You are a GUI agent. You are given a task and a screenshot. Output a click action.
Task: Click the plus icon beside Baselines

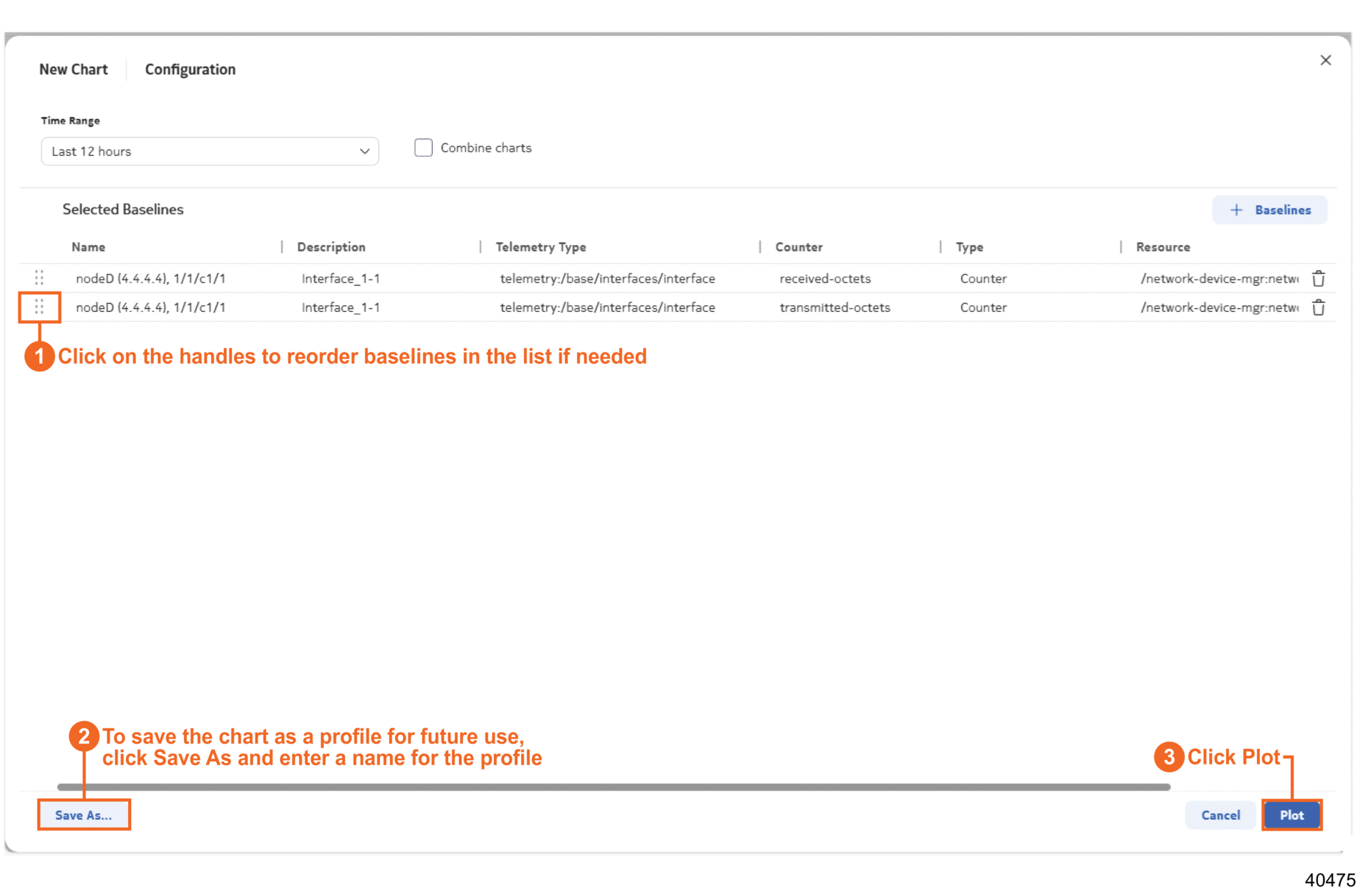[1236, 210]
